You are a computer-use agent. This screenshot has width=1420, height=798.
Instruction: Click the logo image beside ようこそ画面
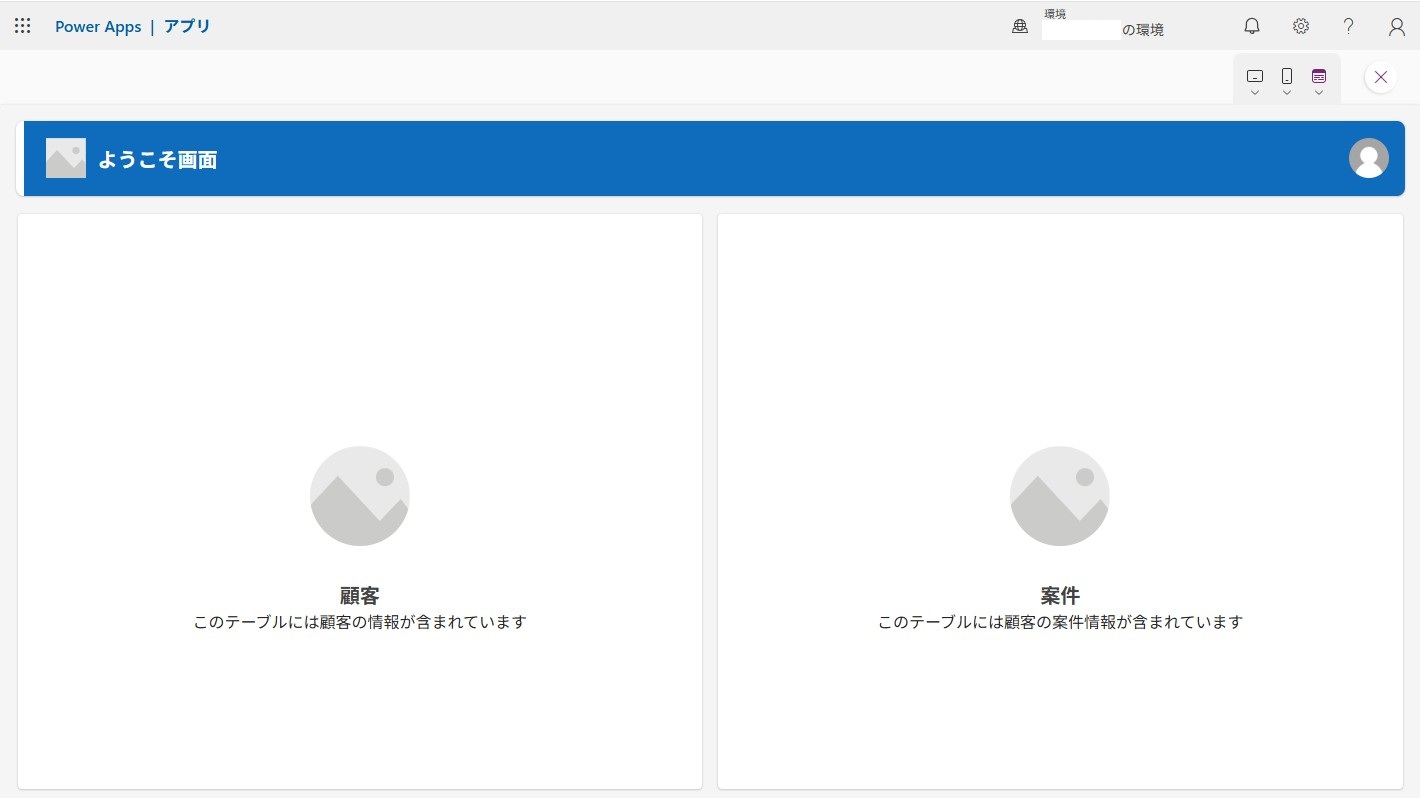pos(66,158)
